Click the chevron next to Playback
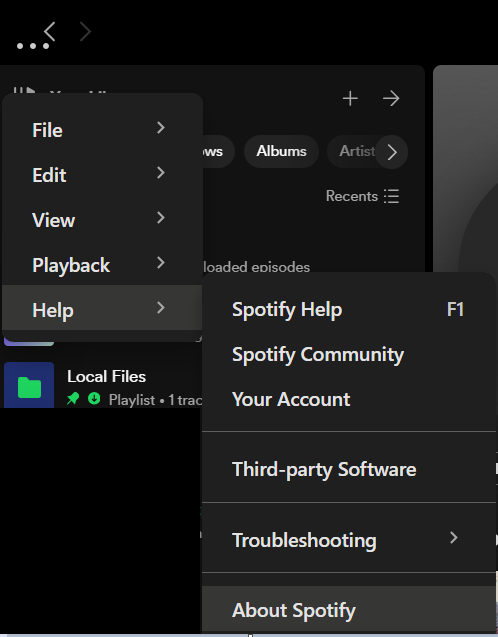This screenshot has height=637, width=498. click(161, 263)
